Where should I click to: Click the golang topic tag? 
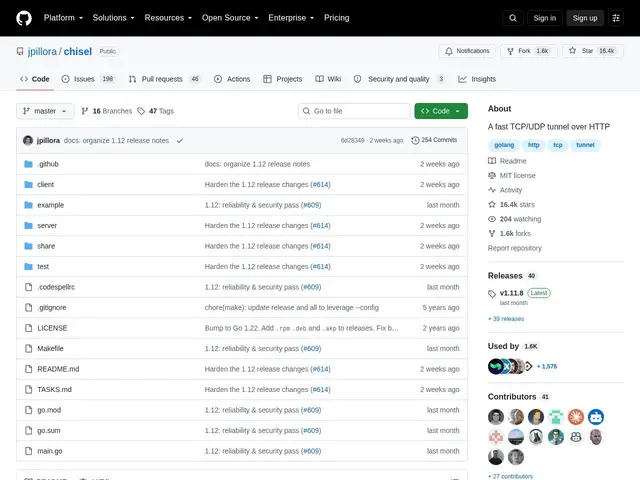[504, 145]
